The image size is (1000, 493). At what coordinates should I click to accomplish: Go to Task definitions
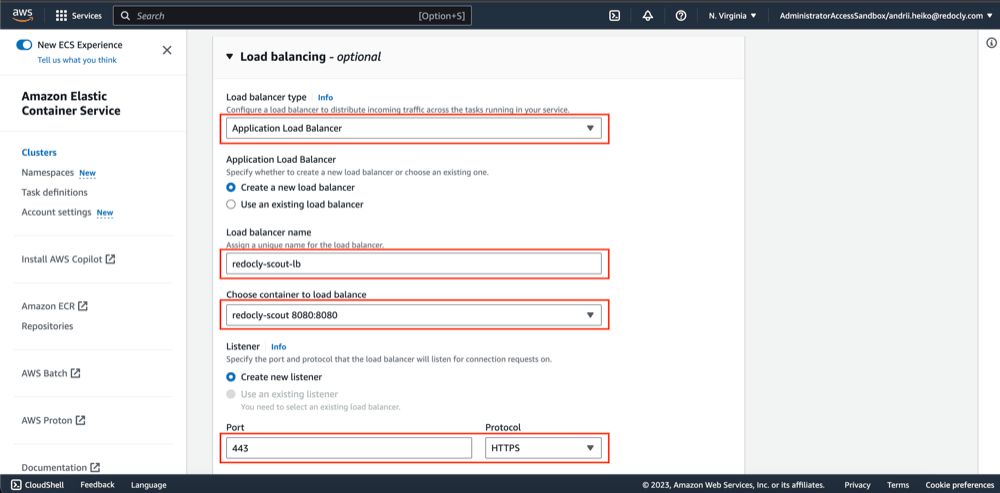click(55, 192)
